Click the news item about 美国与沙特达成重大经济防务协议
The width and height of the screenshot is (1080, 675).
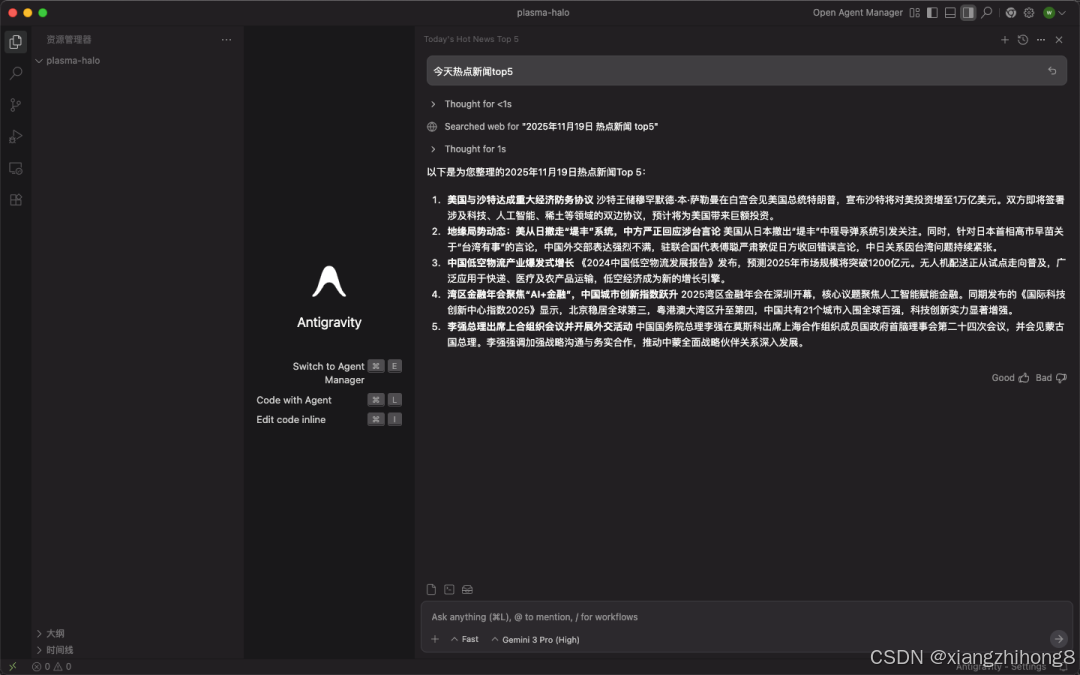pos(755,207)
